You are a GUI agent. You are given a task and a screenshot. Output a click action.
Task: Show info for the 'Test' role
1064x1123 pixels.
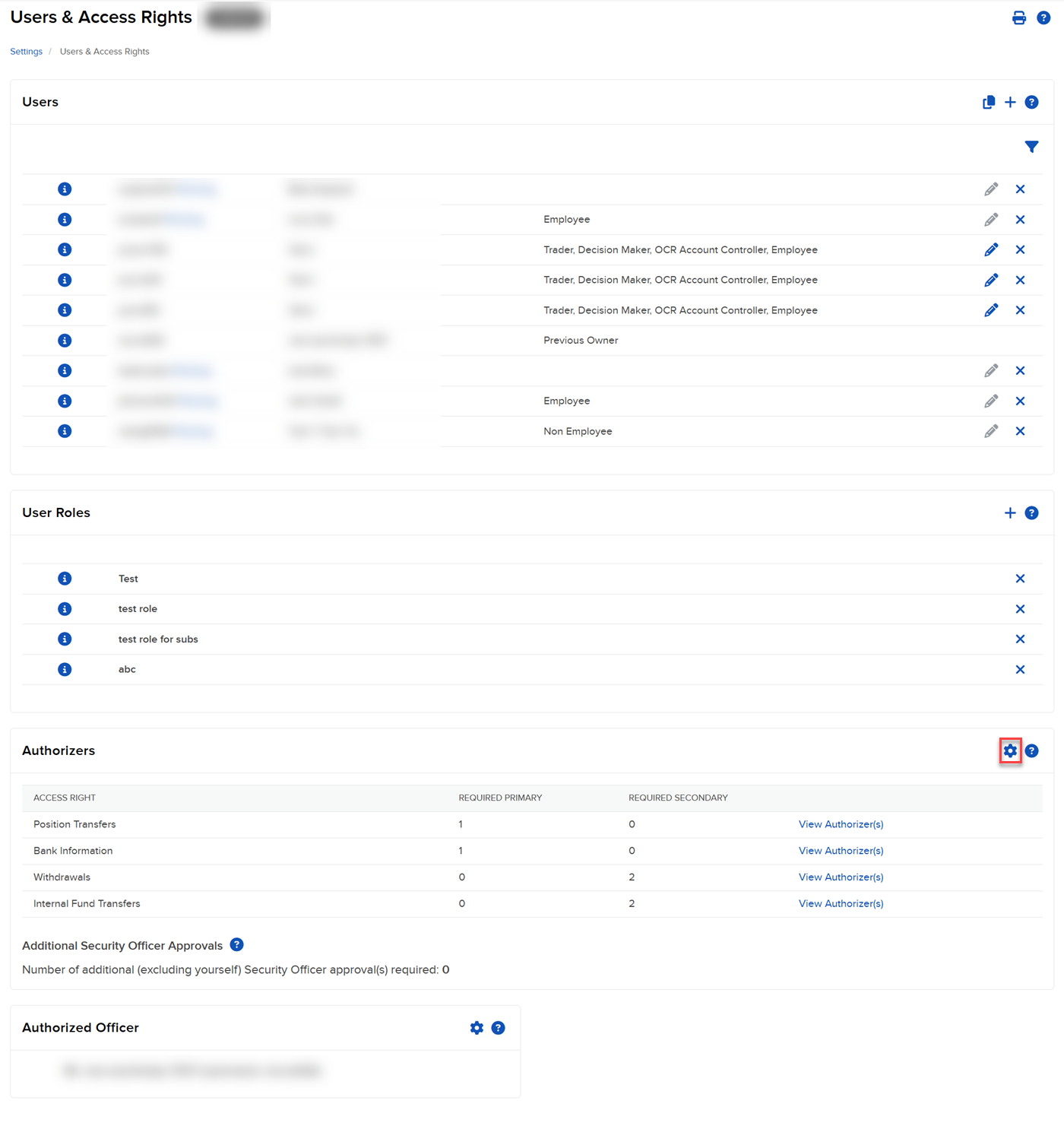pos(65,579)
